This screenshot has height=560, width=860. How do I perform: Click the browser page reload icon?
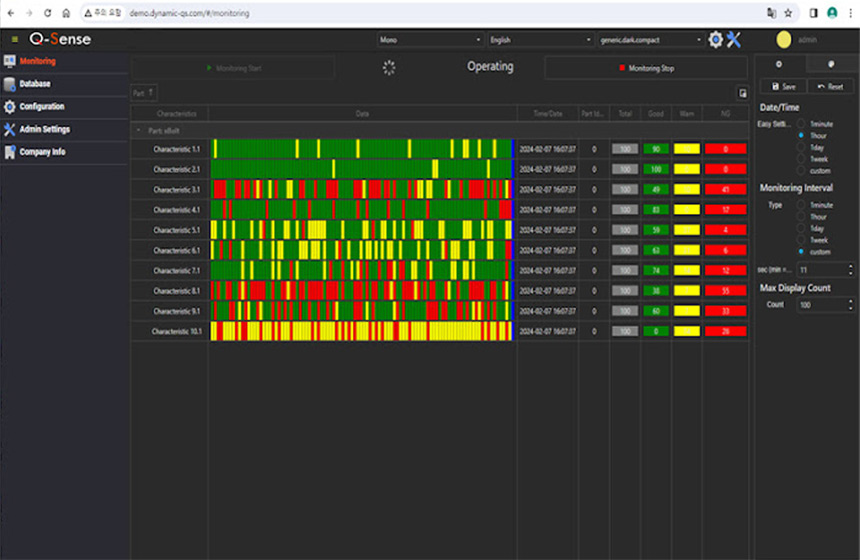[47, 13]
